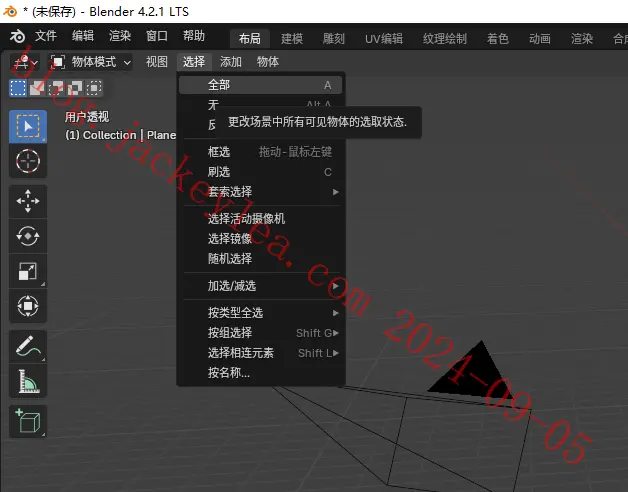Close the open 选择 menu header
Image resolution: width=628 pixels, height=492 pixels.
(x=194, y=62)
